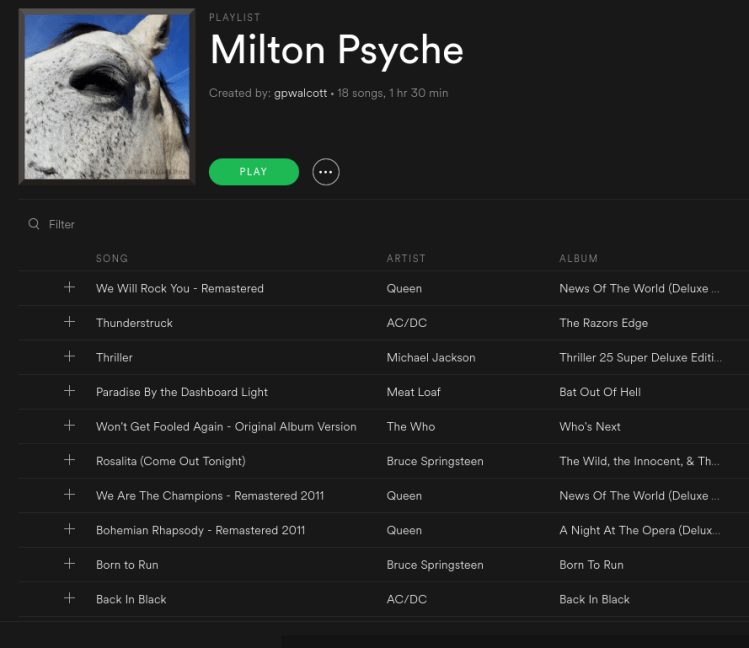
Task: Click plus icon for Rosalita (Come Out Tonight)
Action: pos(69,460)
